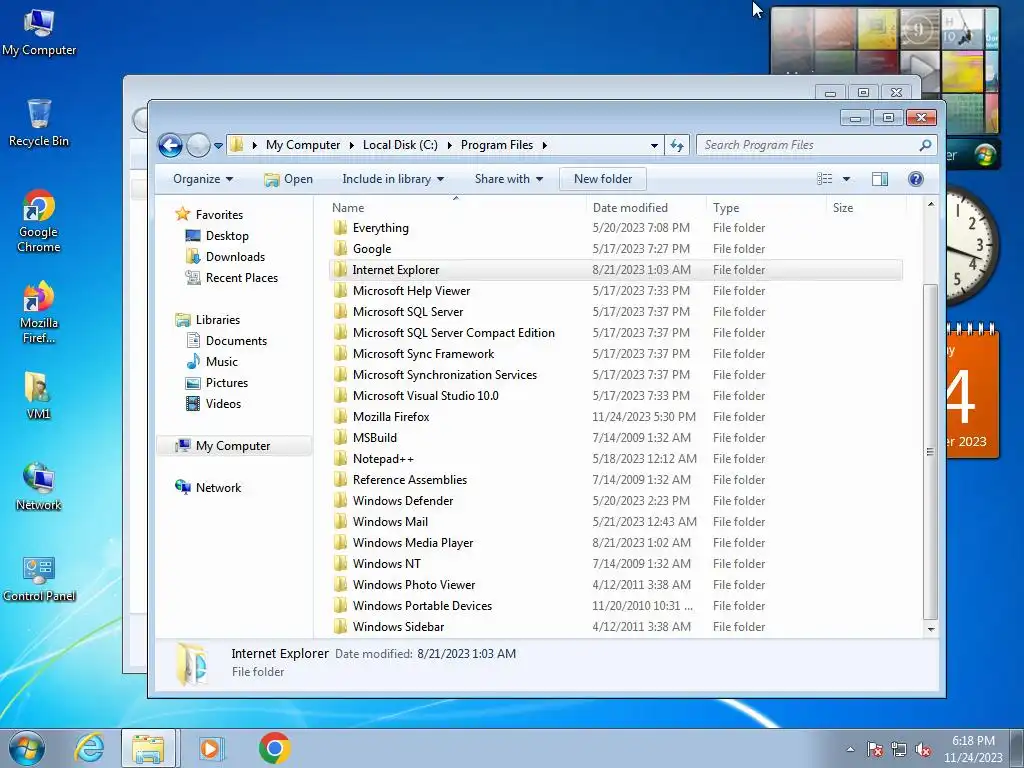Image resolution: width=1024 pixels, height=768 pixels.
Task: Select the Windows Media Player folder icon
Action: coord(340,543)
